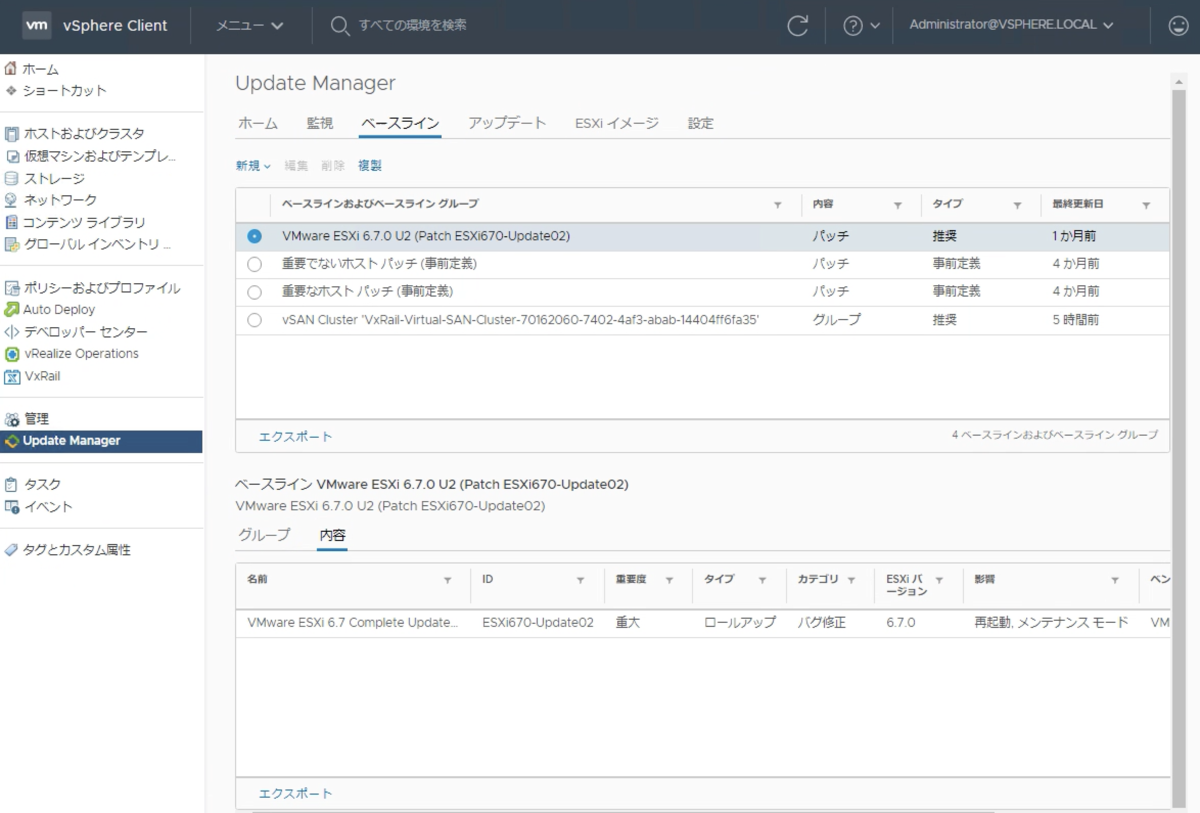Screen dimensions: 1200x813
Task: Select VMware ESXi 6.7.0 U2 baseline radio
Action: click(254, 236)
